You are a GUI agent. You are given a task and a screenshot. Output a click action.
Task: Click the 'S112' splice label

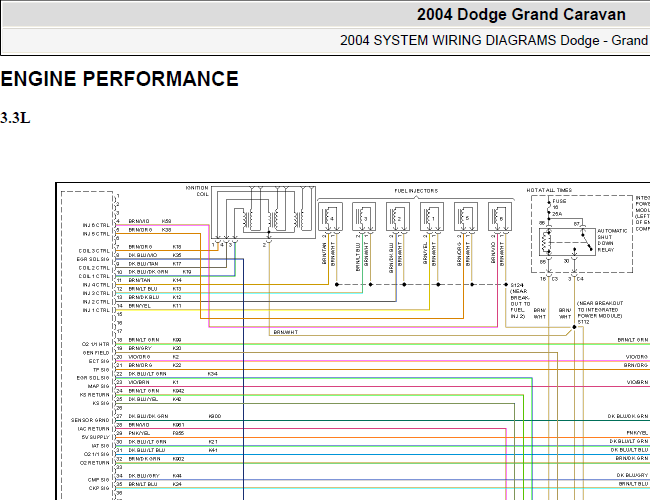tap(583, 322)
